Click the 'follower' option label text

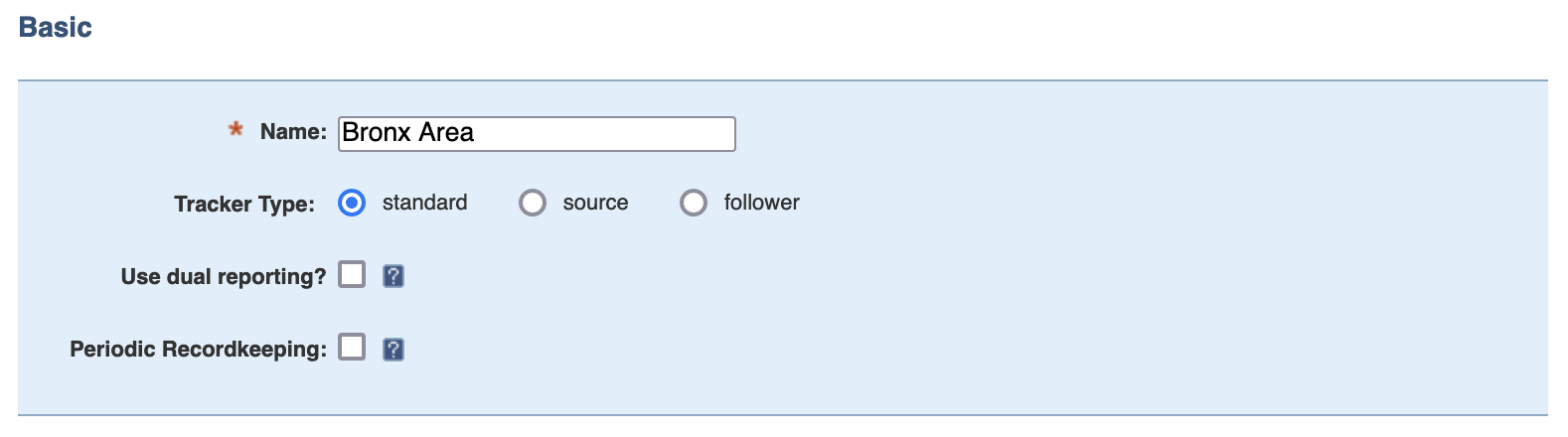coord(761,203)
